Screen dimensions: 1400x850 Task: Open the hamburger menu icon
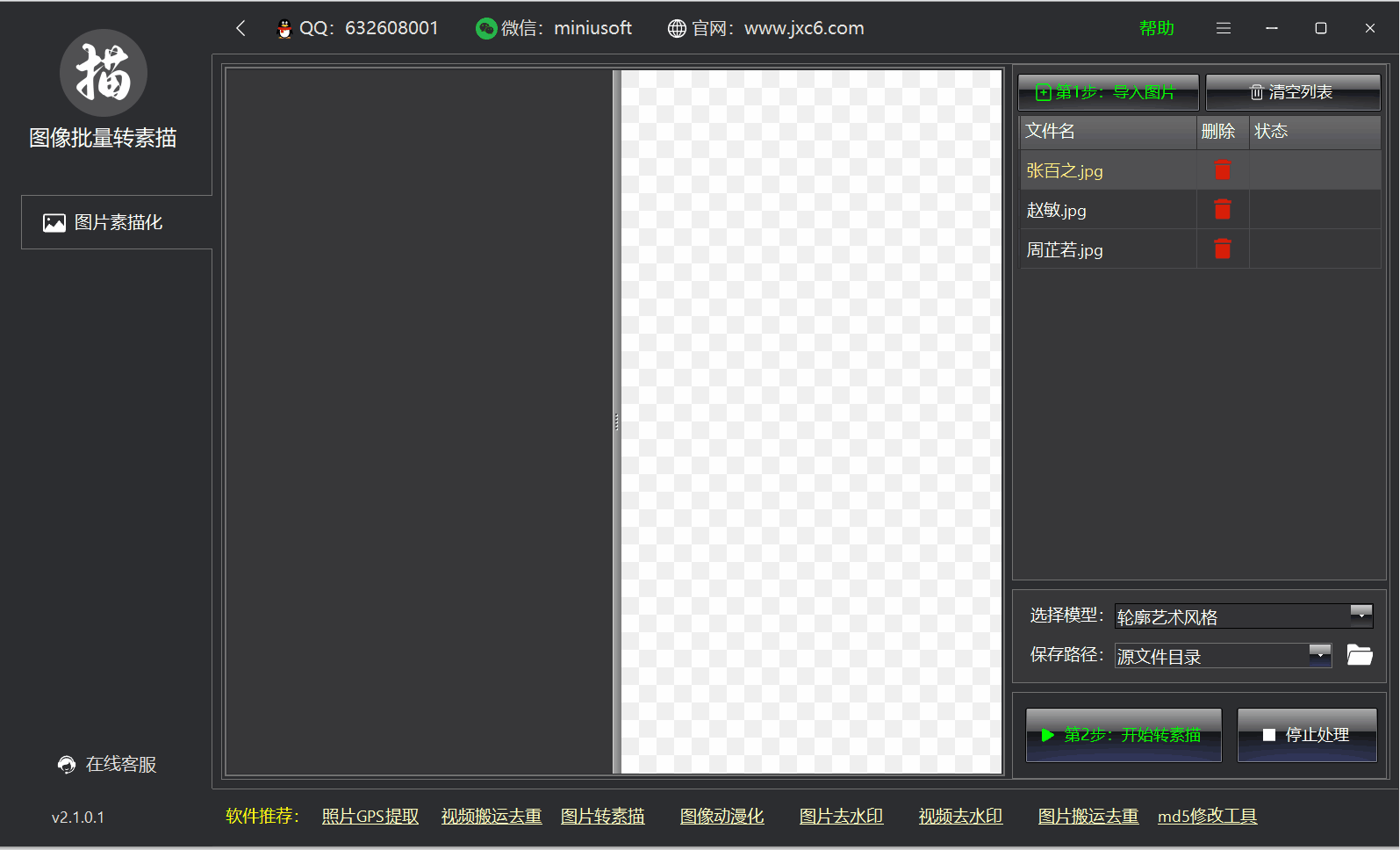(1224, 28)
